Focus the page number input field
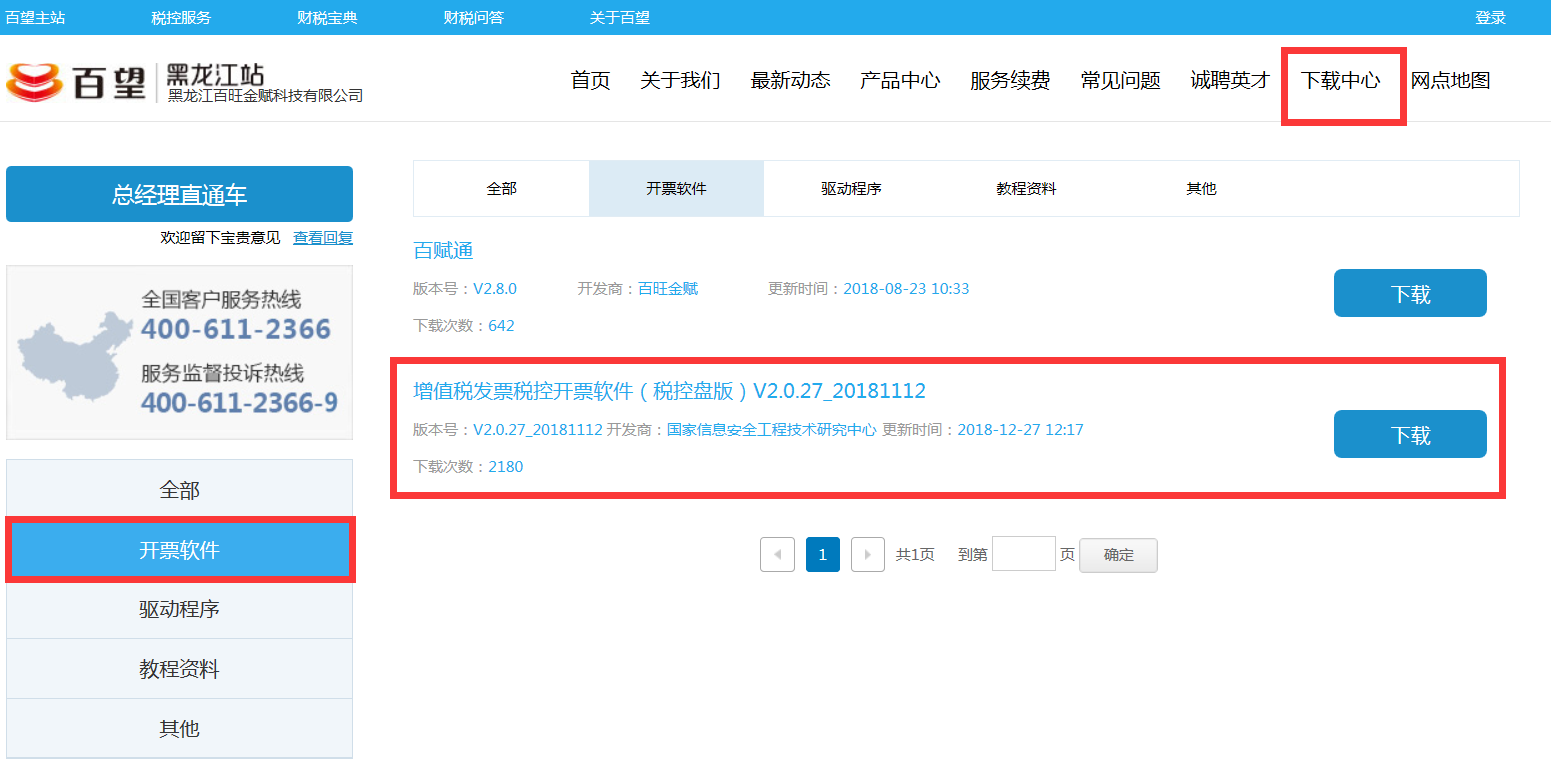This screenshot has width=1551, height=760. (1023, 553)
